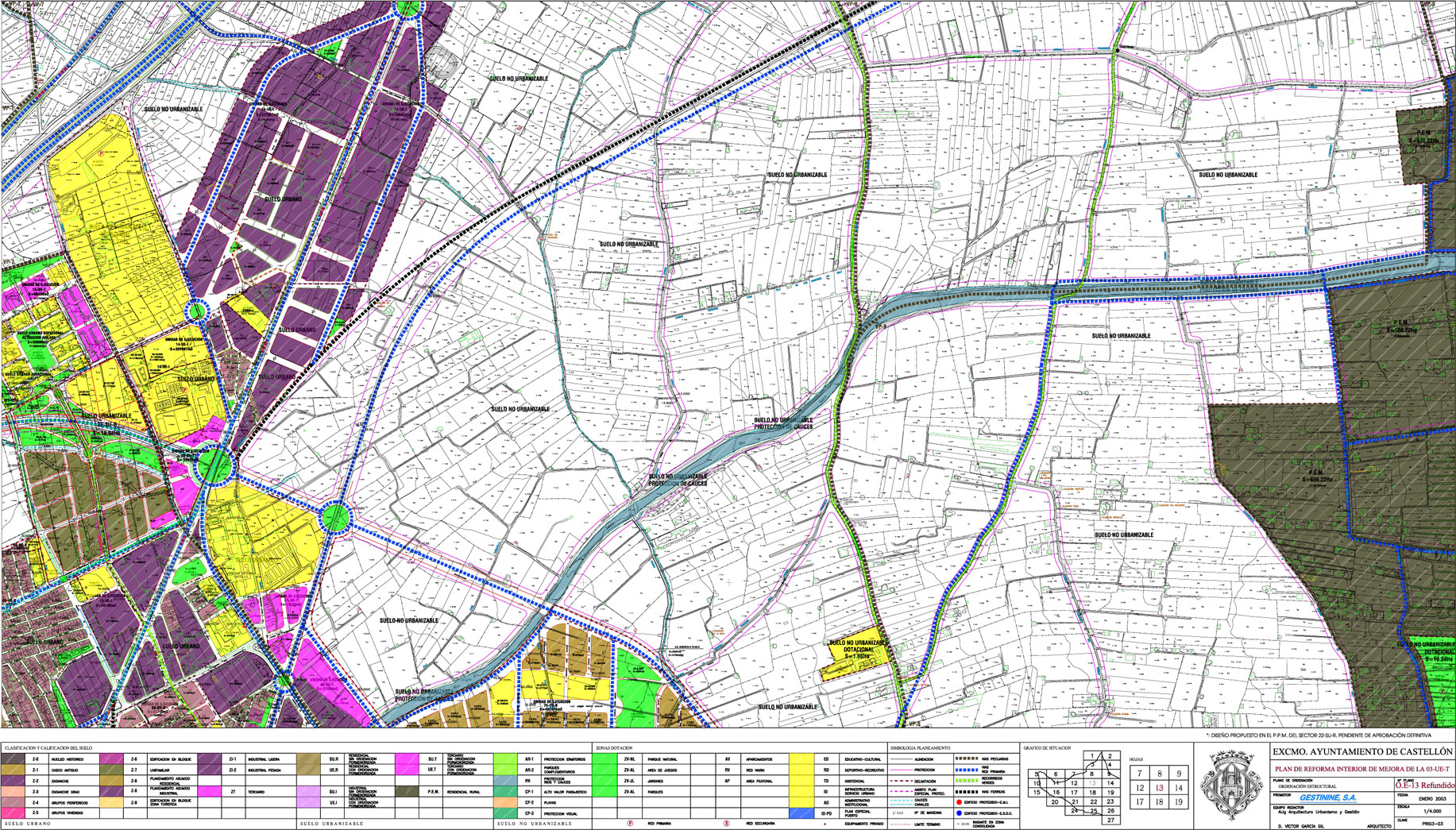Click the Z-1 Casco Antiguo color swatch
This screenshot has height=830, width=1456.
[14, 770]
